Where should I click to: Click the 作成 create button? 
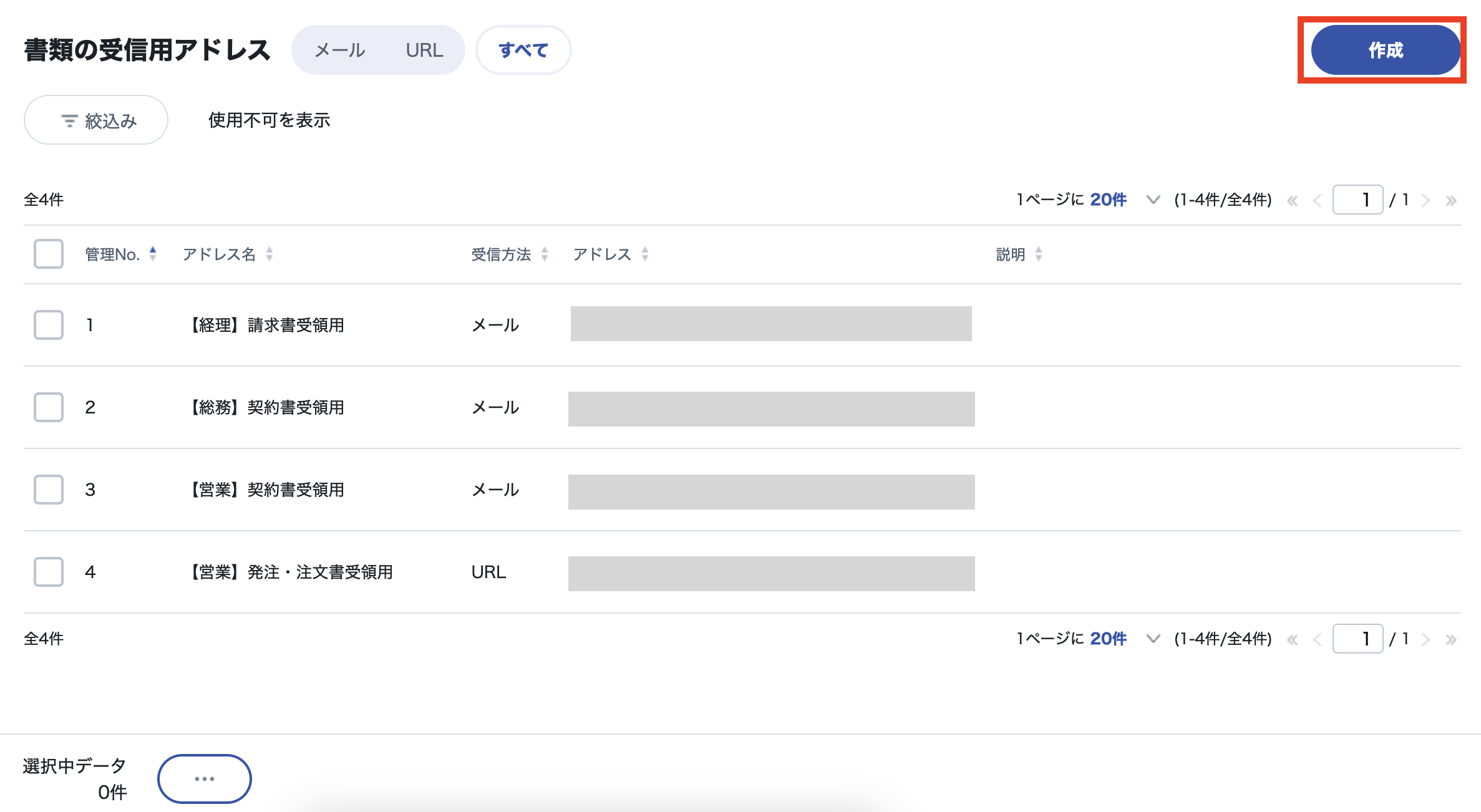1385,50
